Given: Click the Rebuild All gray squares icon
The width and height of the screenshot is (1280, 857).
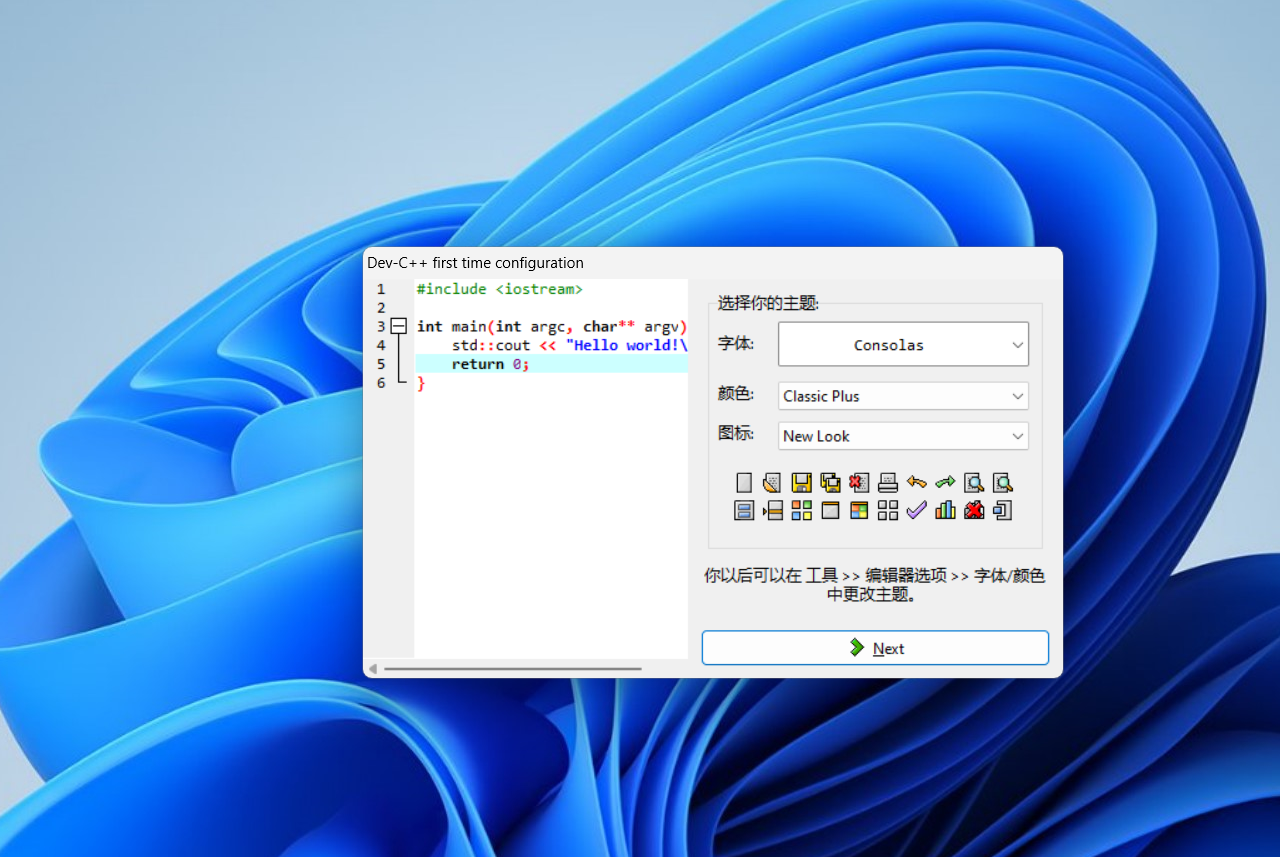Looking at the screenshot, I should [x=888, y=511].
